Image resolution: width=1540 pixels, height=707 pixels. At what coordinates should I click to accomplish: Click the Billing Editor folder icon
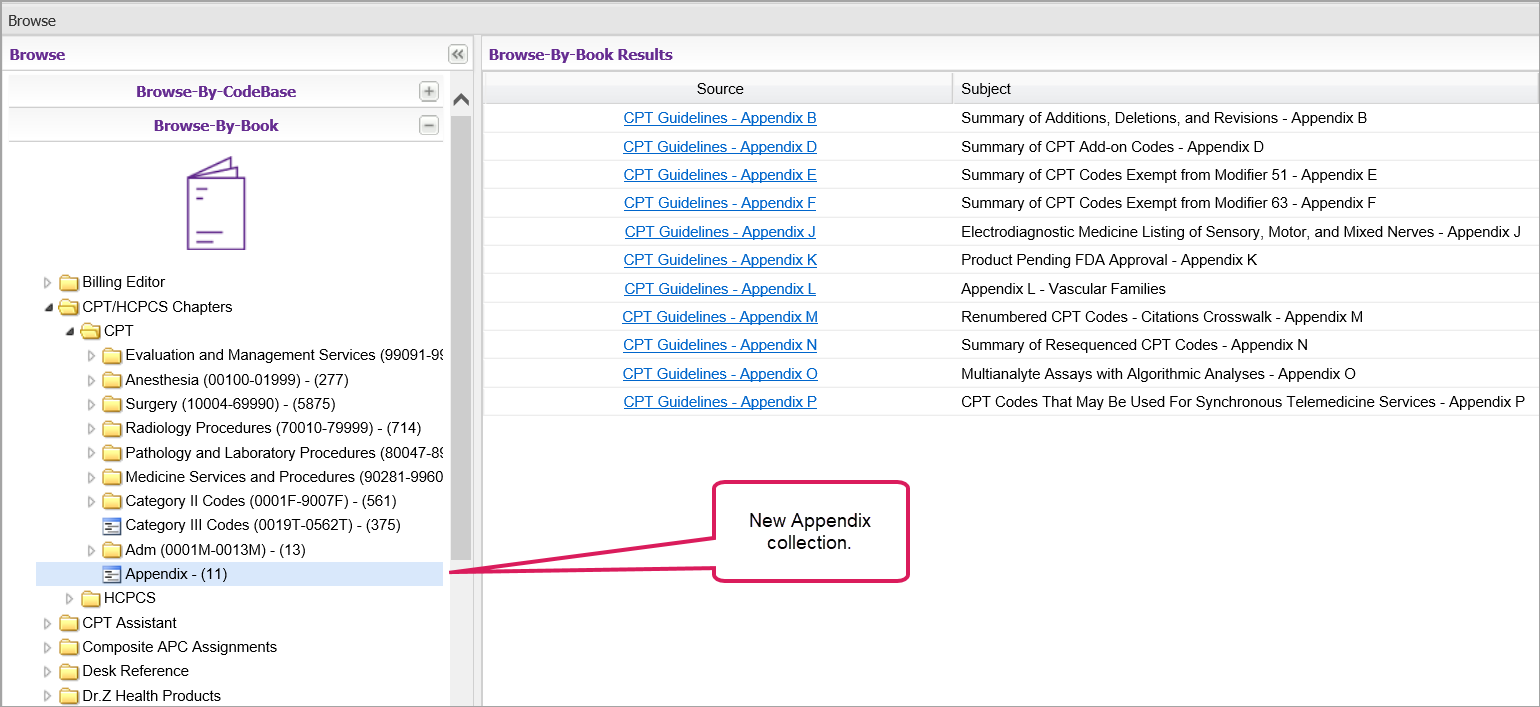click(69, 283)
